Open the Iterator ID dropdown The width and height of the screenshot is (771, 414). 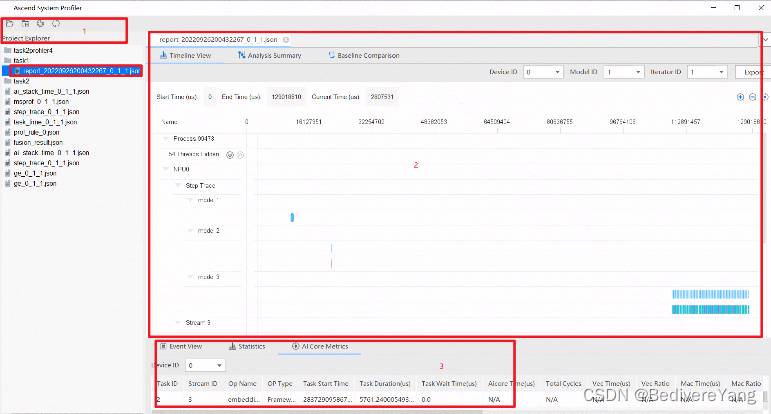pyautogui.click(x=707, y=72)
